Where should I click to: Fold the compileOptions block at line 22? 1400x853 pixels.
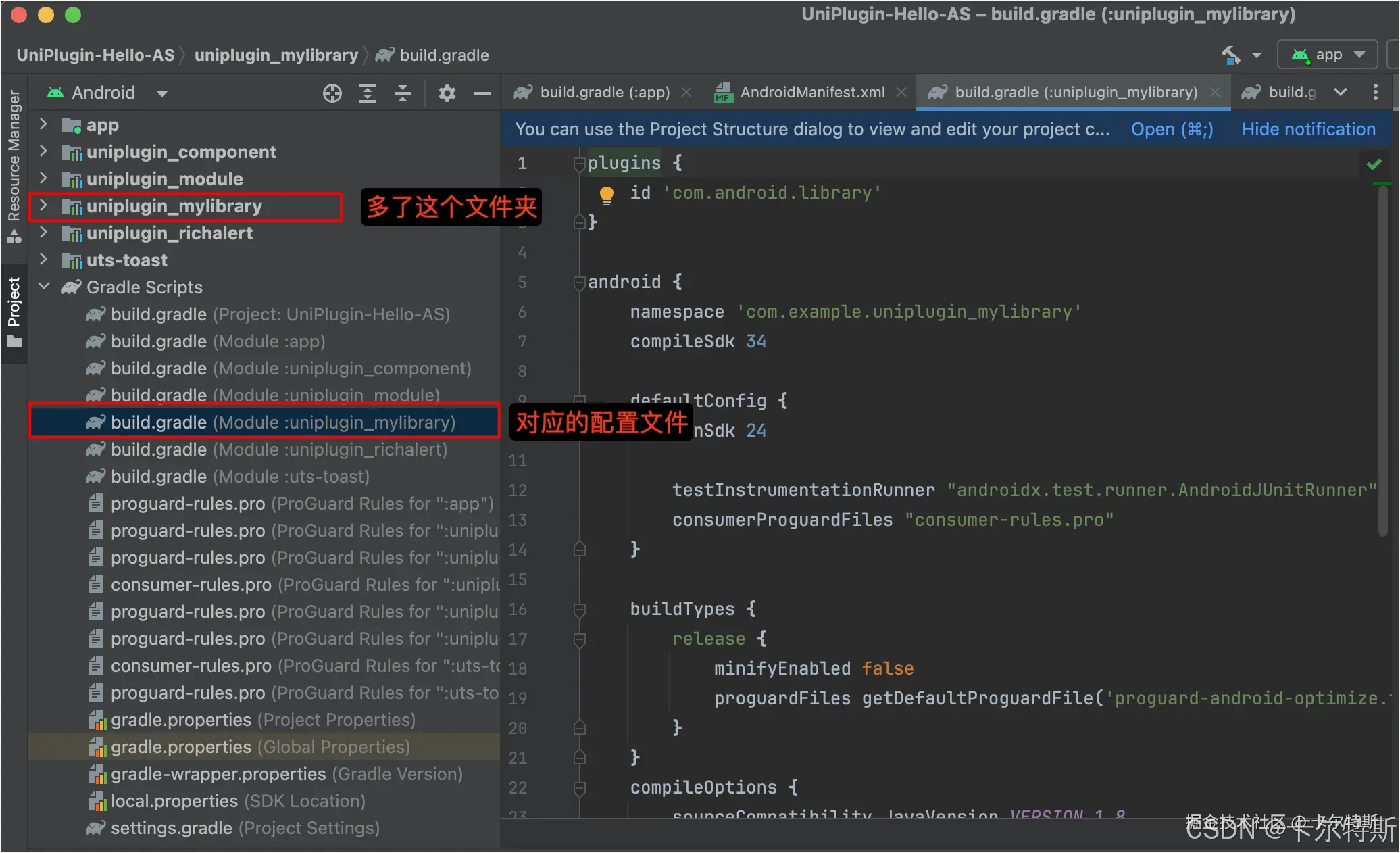(579, 788)
